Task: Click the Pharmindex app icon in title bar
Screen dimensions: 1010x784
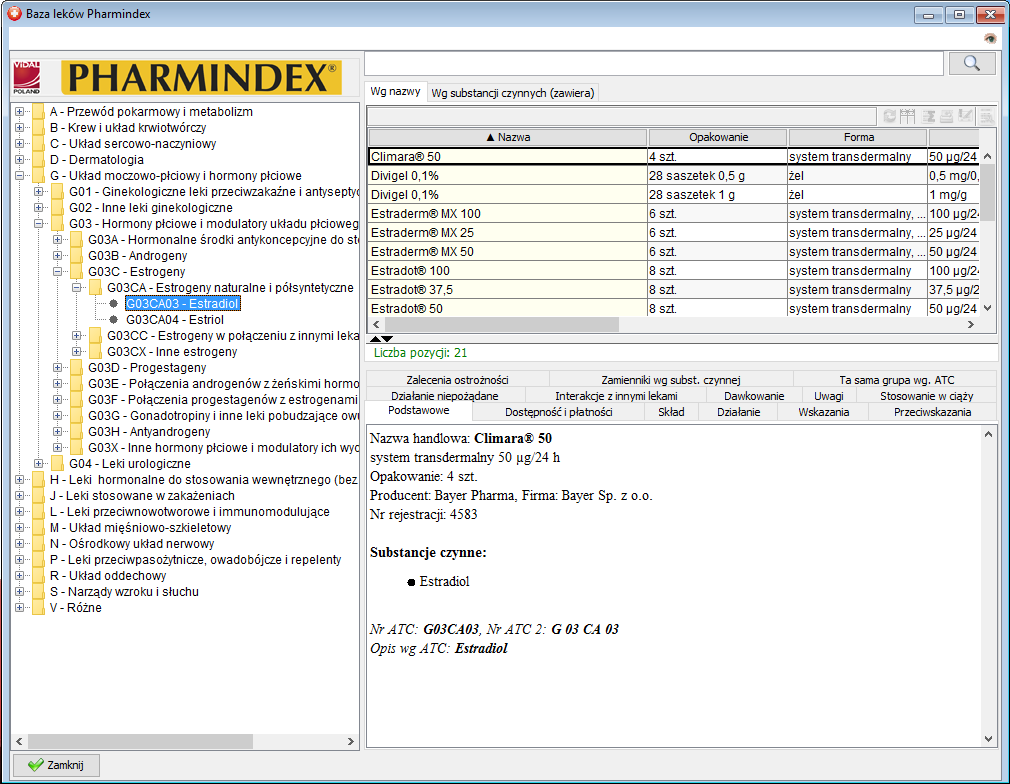Action: point(14,13)
